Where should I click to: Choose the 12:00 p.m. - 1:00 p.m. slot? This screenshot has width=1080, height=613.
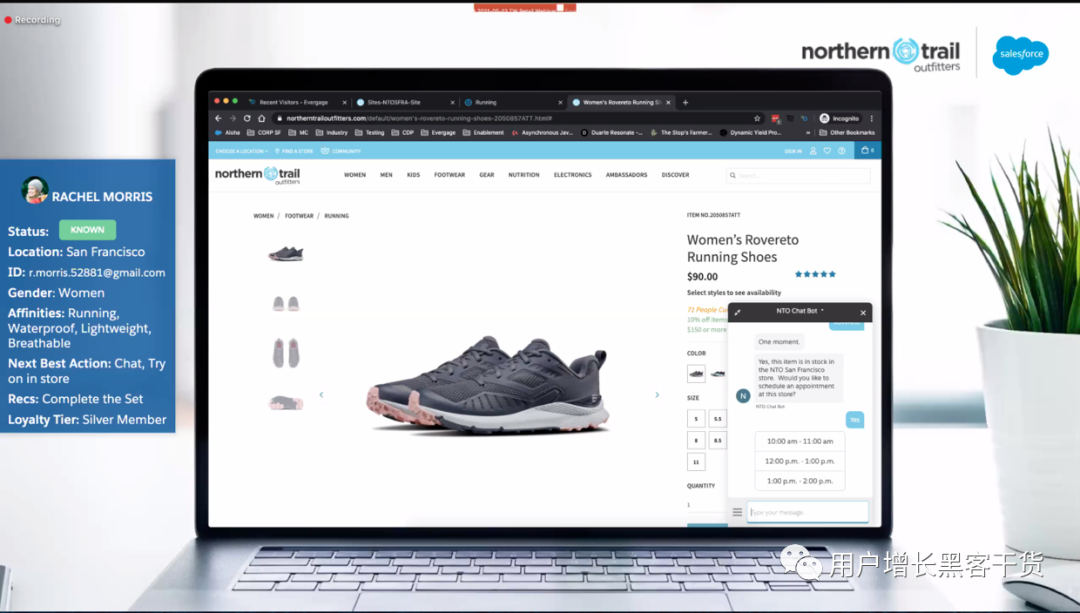pos(800,461)
